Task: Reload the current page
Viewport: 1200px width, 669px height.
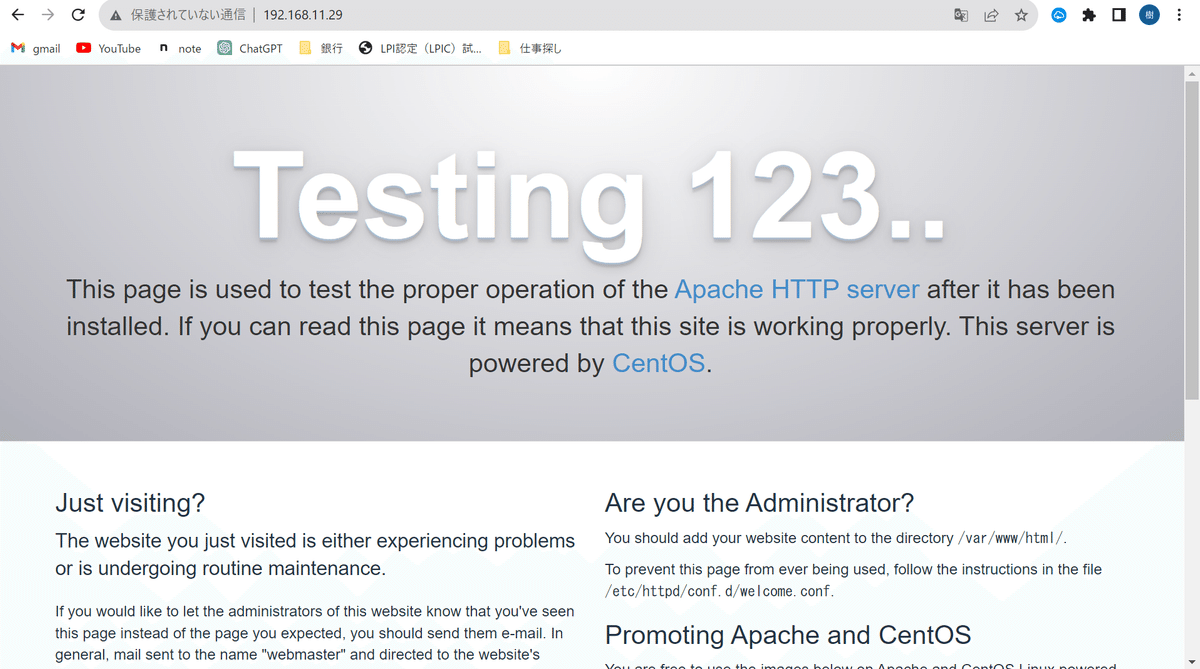Action: [x=78, y=15]
